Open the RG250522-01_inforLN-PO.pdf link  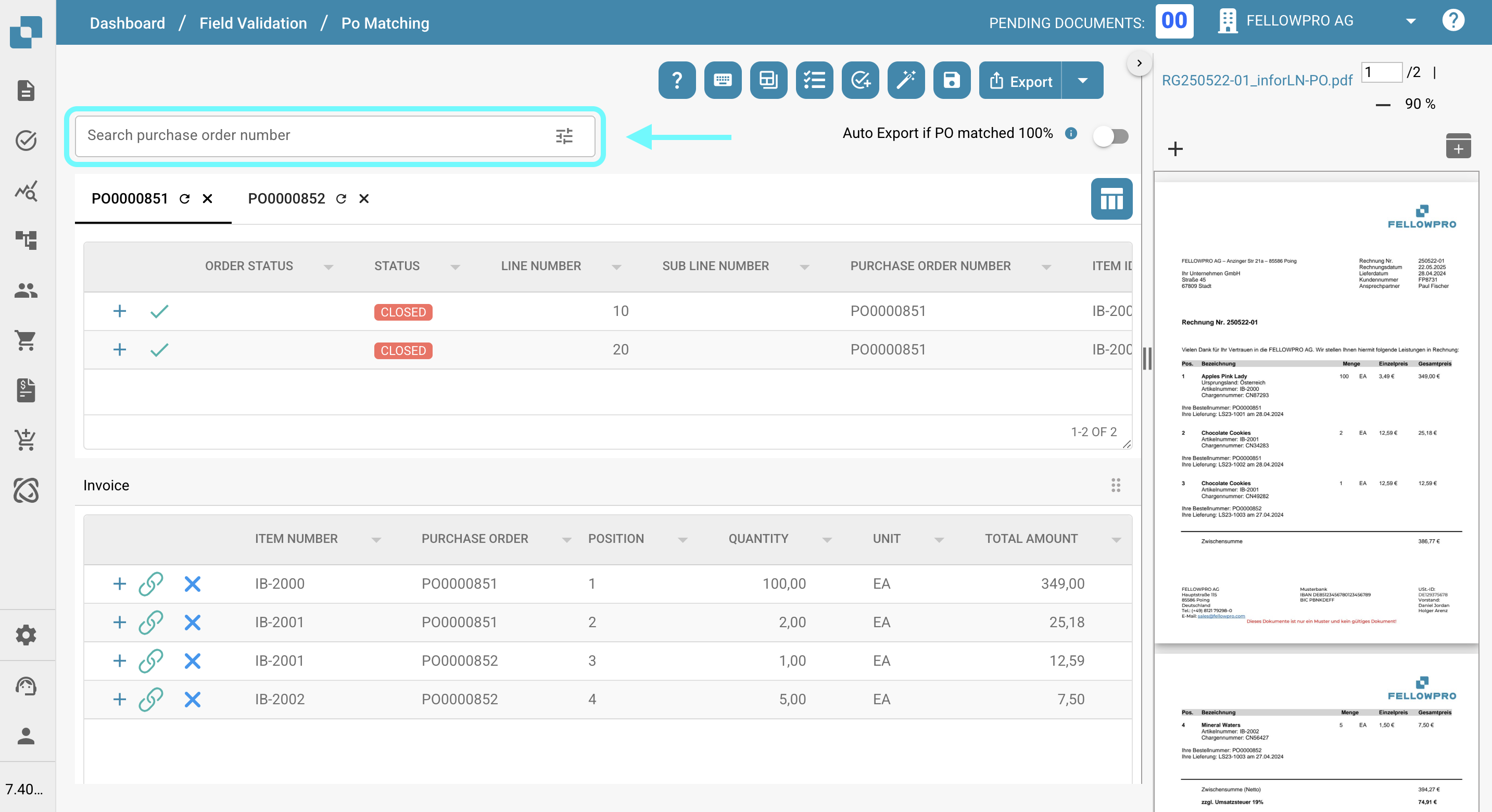(1257, 80)
